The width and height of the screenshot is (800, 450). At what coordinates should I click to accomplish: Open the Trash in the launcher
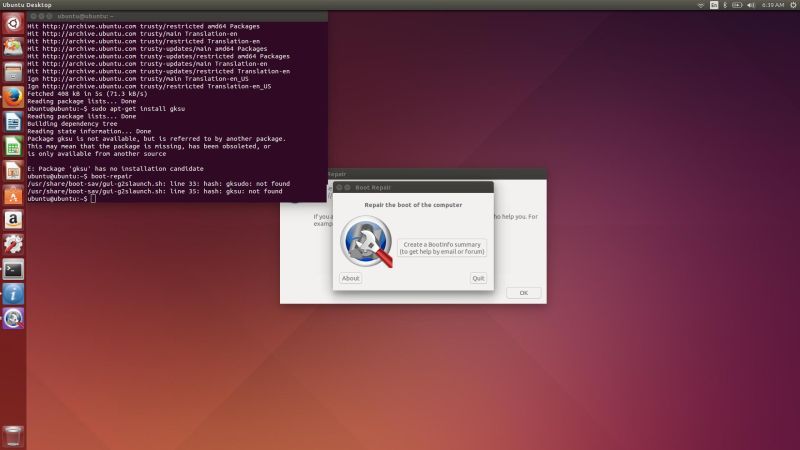[13, 436]
